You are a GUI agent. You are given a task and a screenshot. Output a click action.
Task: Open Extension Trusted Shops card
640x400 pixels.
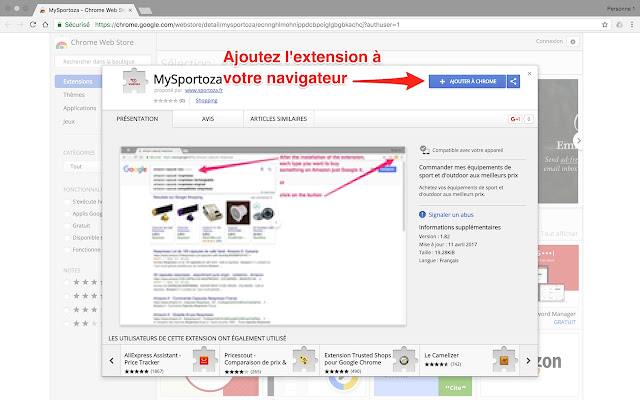click(370, 360)
